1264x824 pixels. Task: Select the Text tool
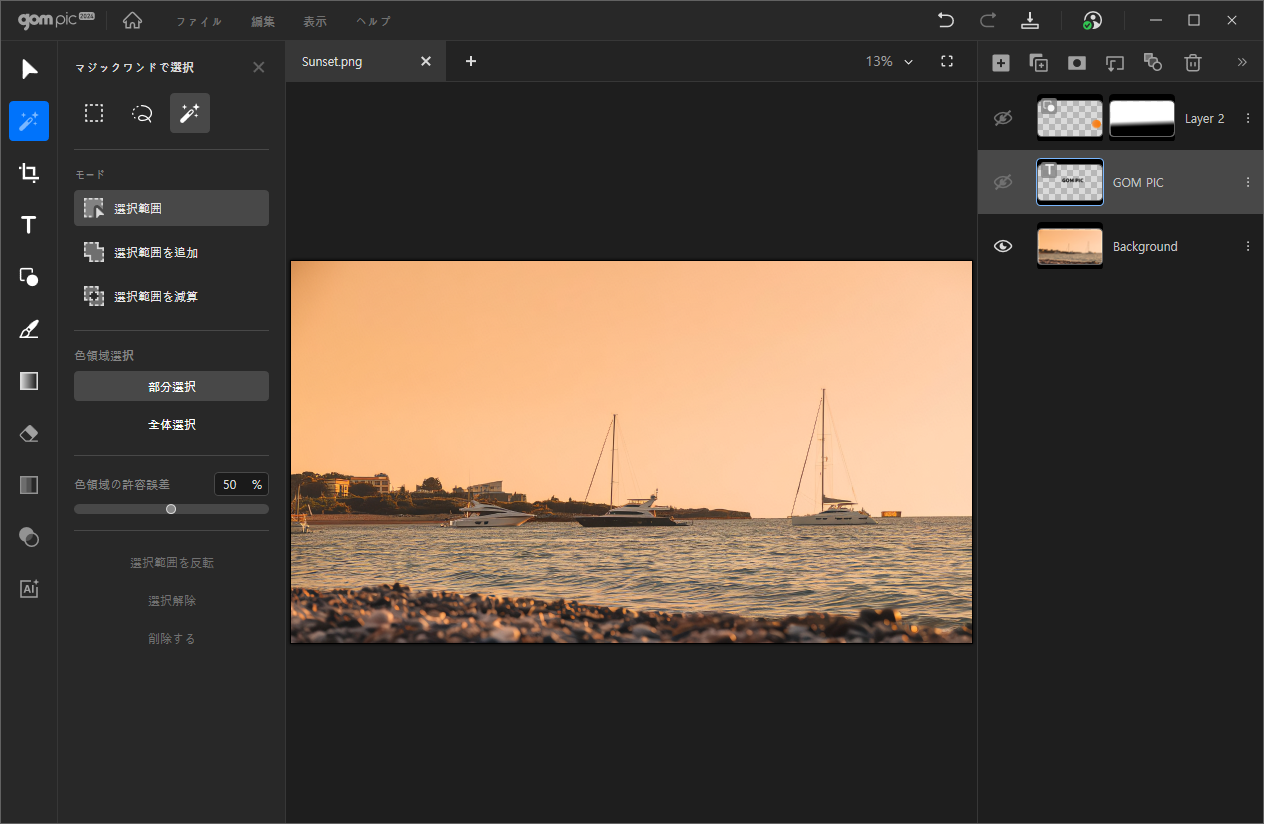(29, 225)
